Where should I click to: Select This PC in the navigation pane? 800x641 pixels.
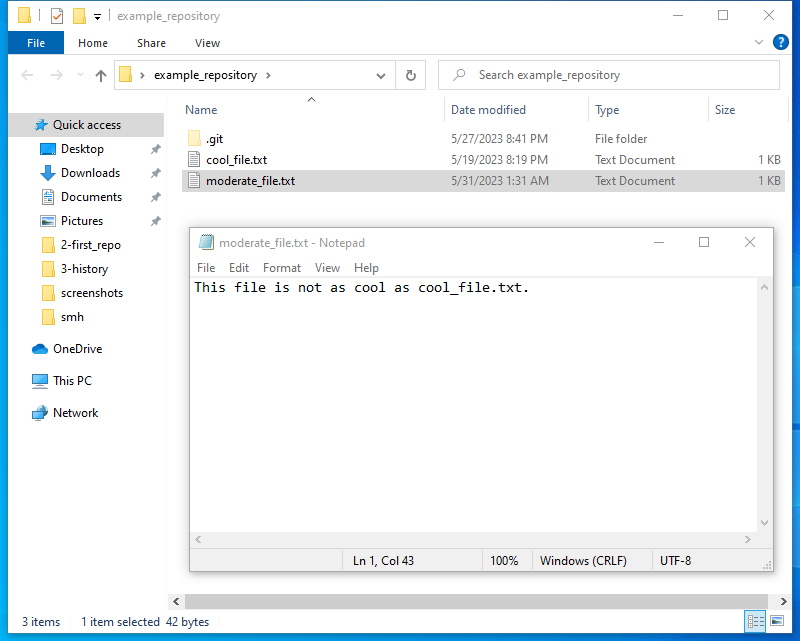(72, 381)
